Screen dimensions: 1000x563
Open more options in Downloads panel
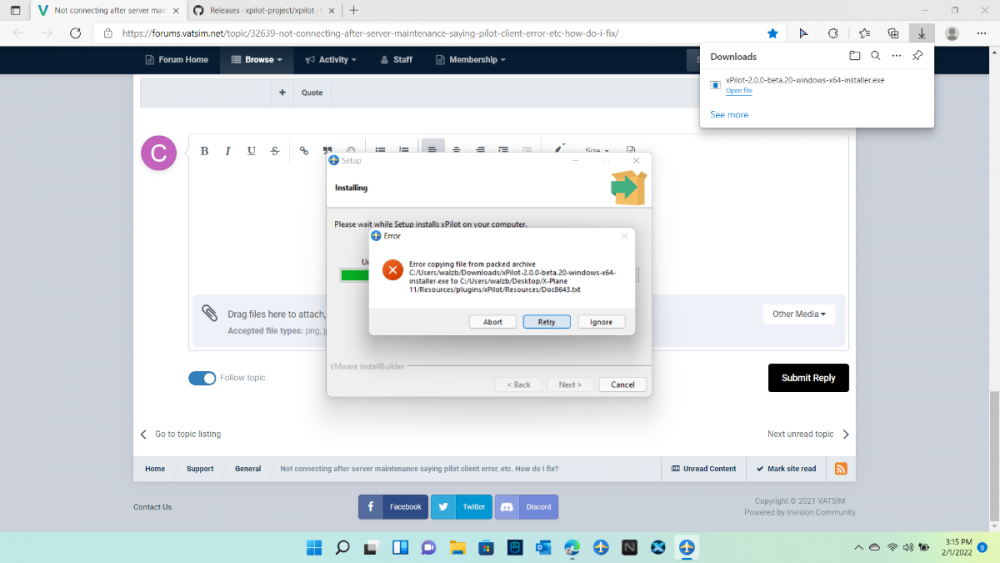pyautogui.click(x=897, y=55)
